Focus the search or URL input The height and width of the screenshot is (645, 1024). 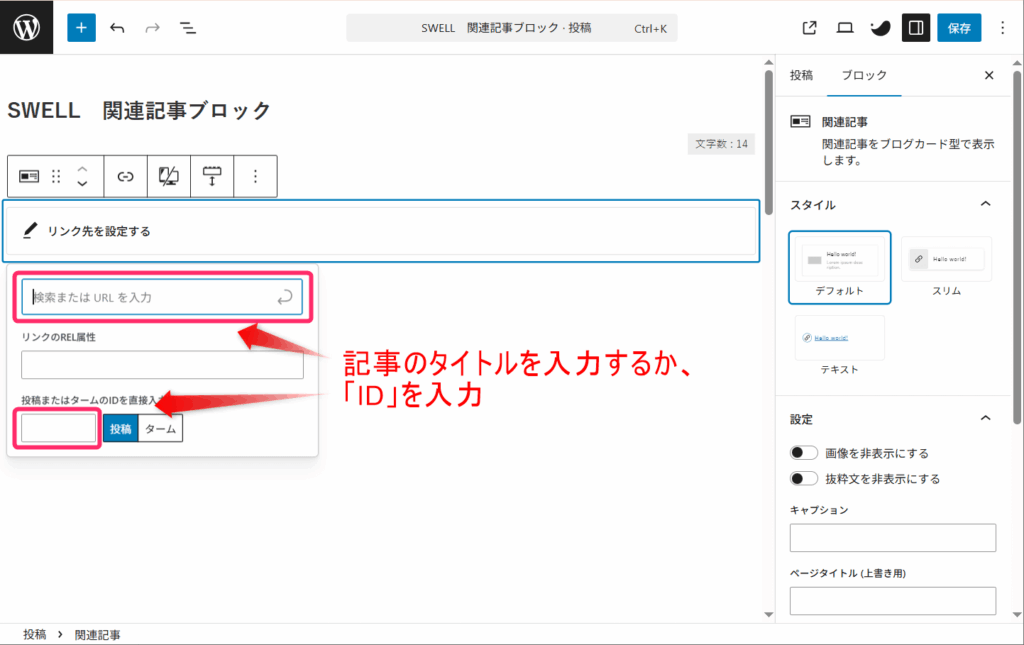click(162, 297)
